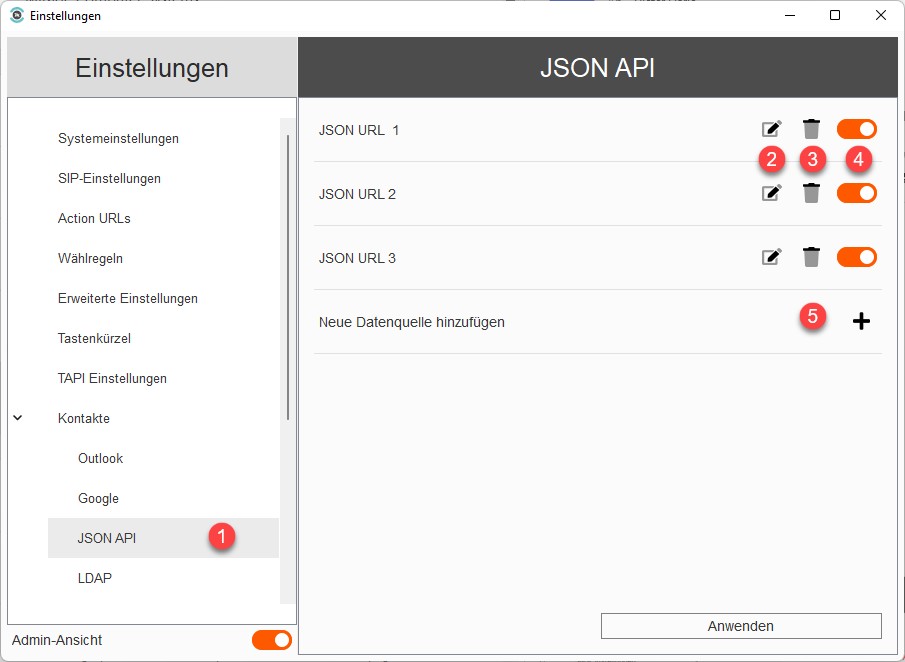This screenshot has height=662, width=905.
Task: Toggle JSON URL 1 off
Action: (857, 129)
